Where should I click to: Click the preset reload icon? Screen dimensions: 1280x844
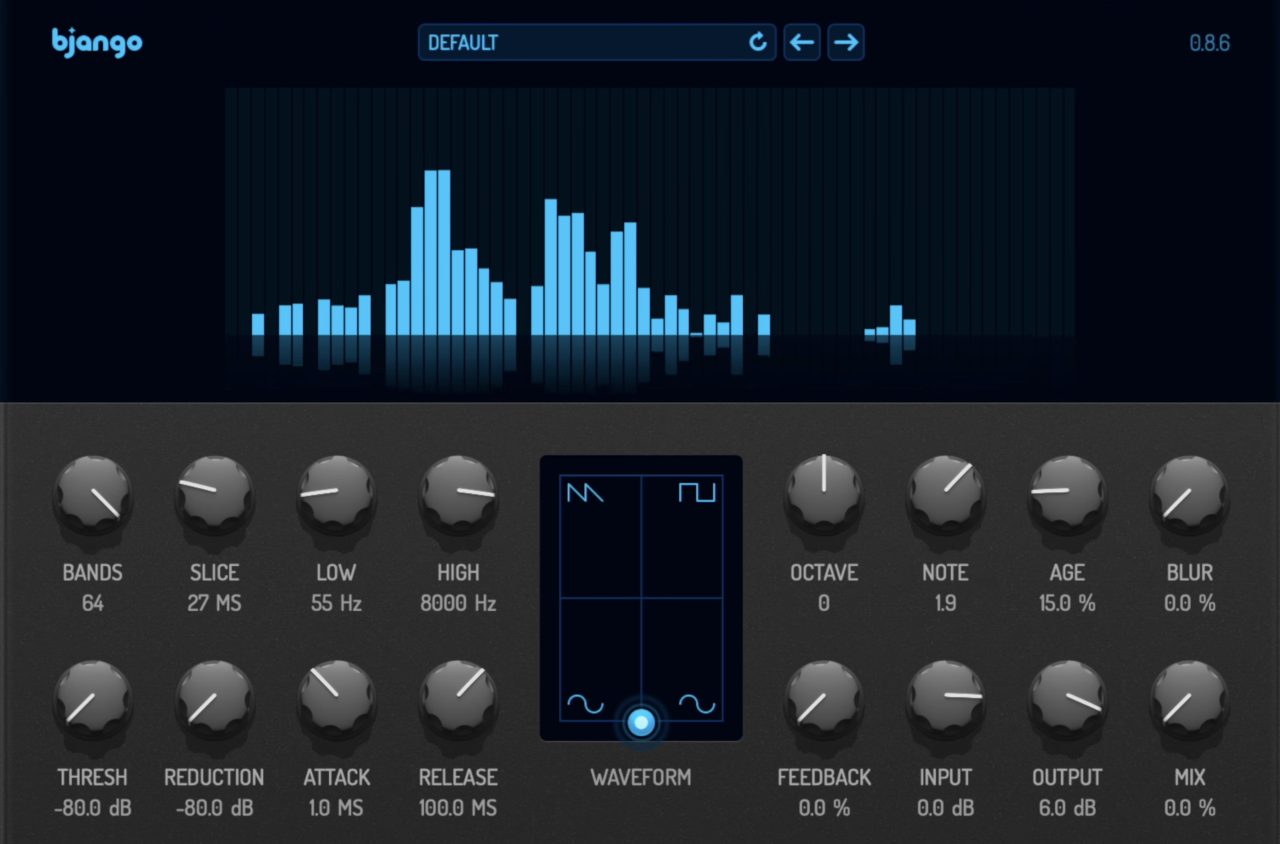click(x=758, y=43)
